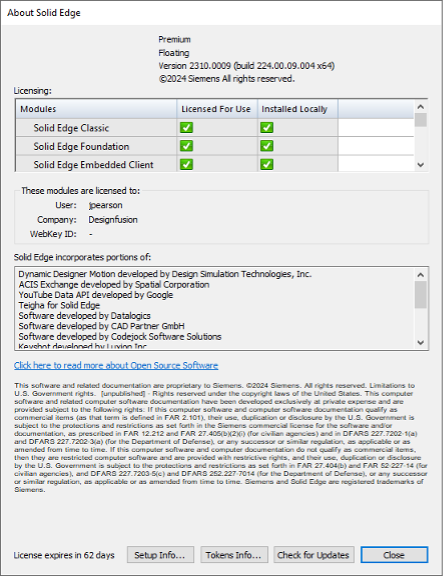Click the Teigha for Solid Edge line
Screen dimensions: 444x576
click(59, 305)
